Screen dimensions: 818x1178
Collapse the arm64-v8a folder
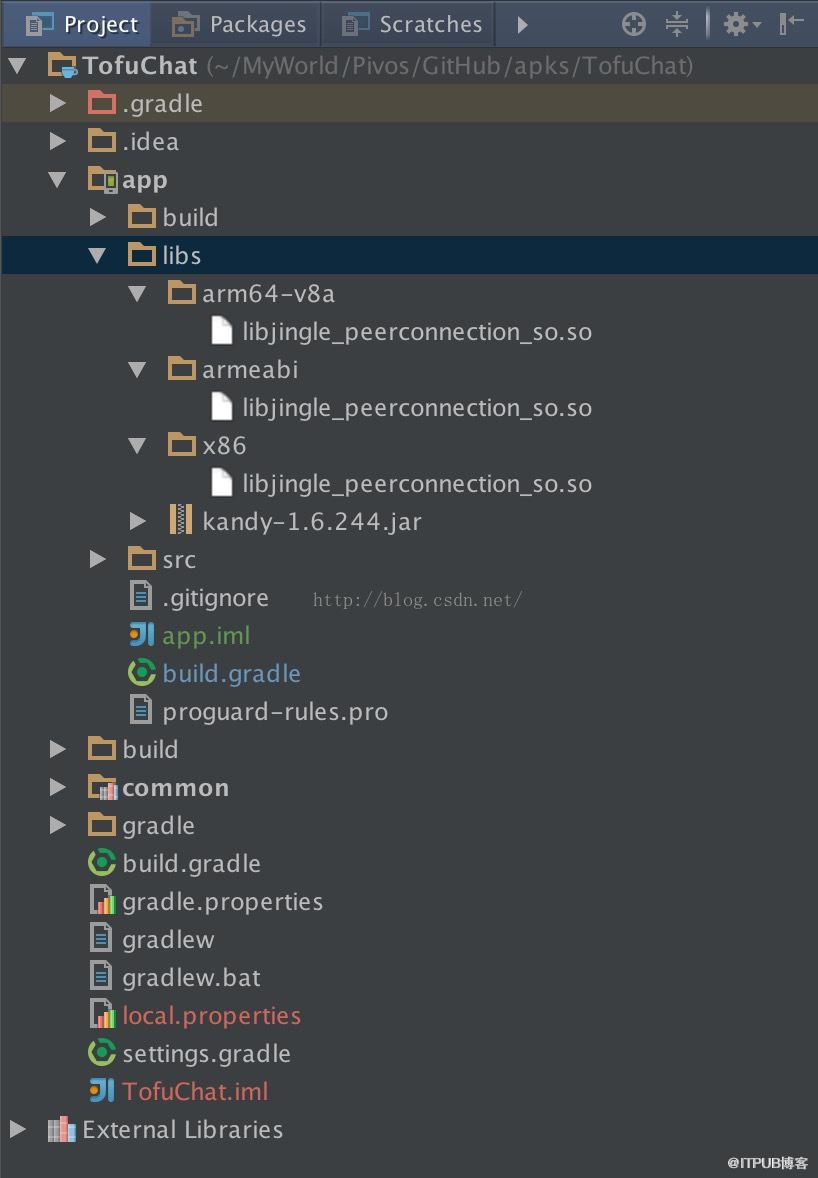(137, 293)
